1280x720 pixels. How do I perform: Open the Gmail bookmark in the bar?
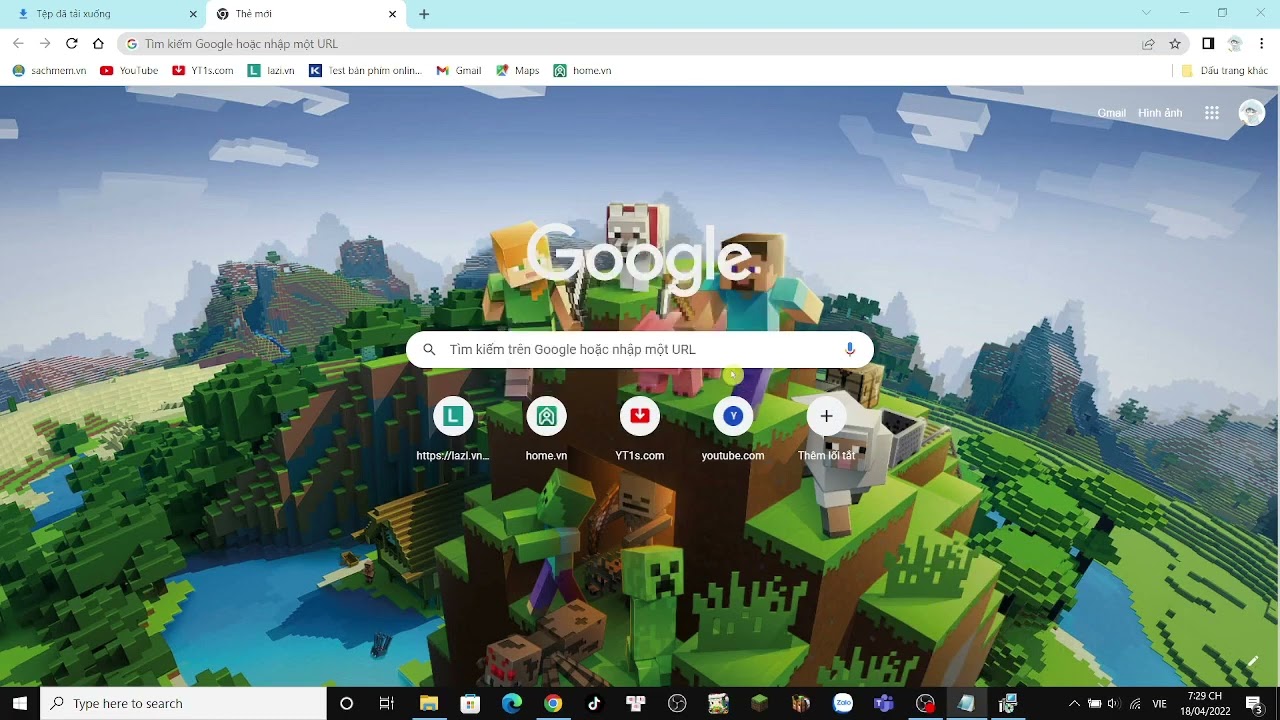(x=459, y=71)
